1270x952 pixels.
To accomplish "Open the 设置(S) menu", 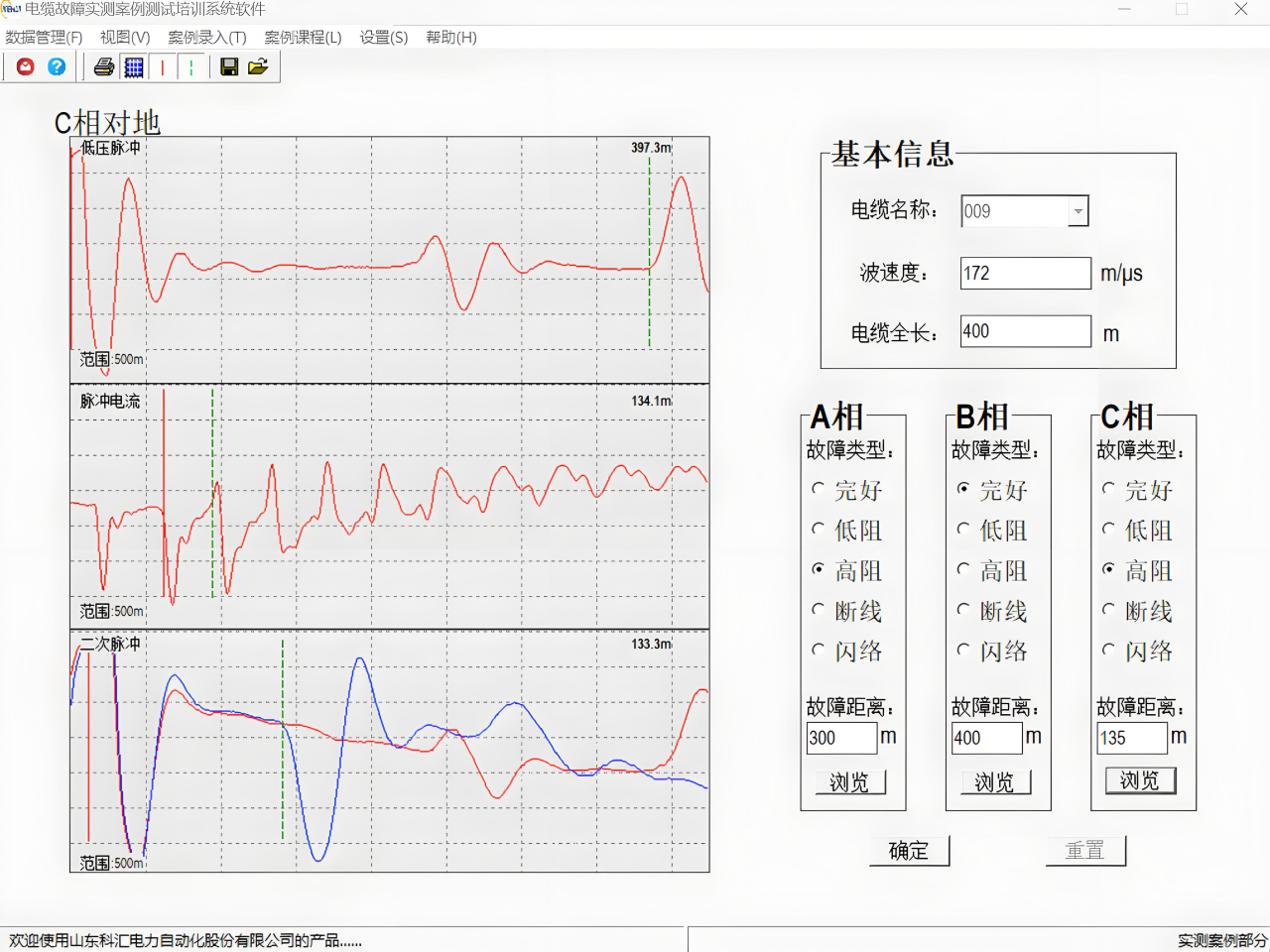I will [x=383, y=37].
